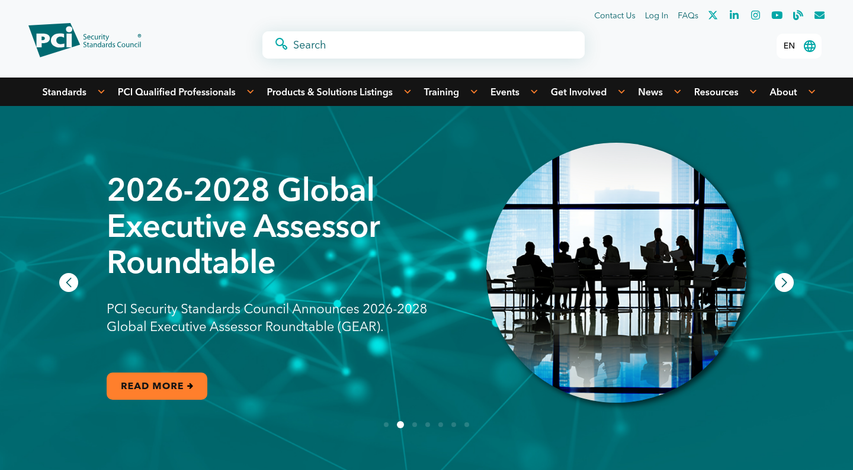This screenshot has height=470, width=853.
Task: Open the email envelope icon
Action: pos(819,15)
